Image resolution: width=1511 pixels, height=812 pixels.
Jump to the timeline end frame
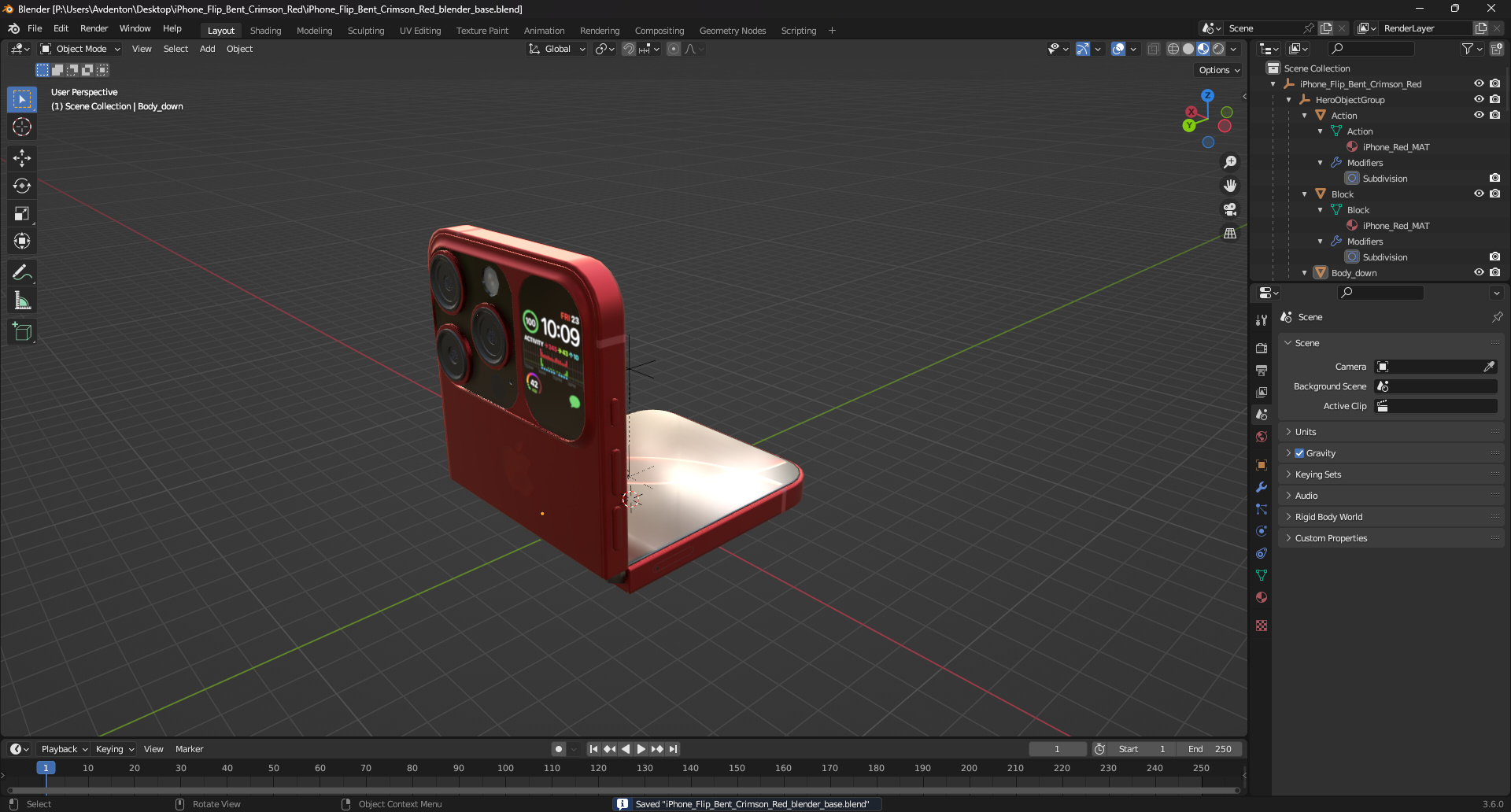674,749
